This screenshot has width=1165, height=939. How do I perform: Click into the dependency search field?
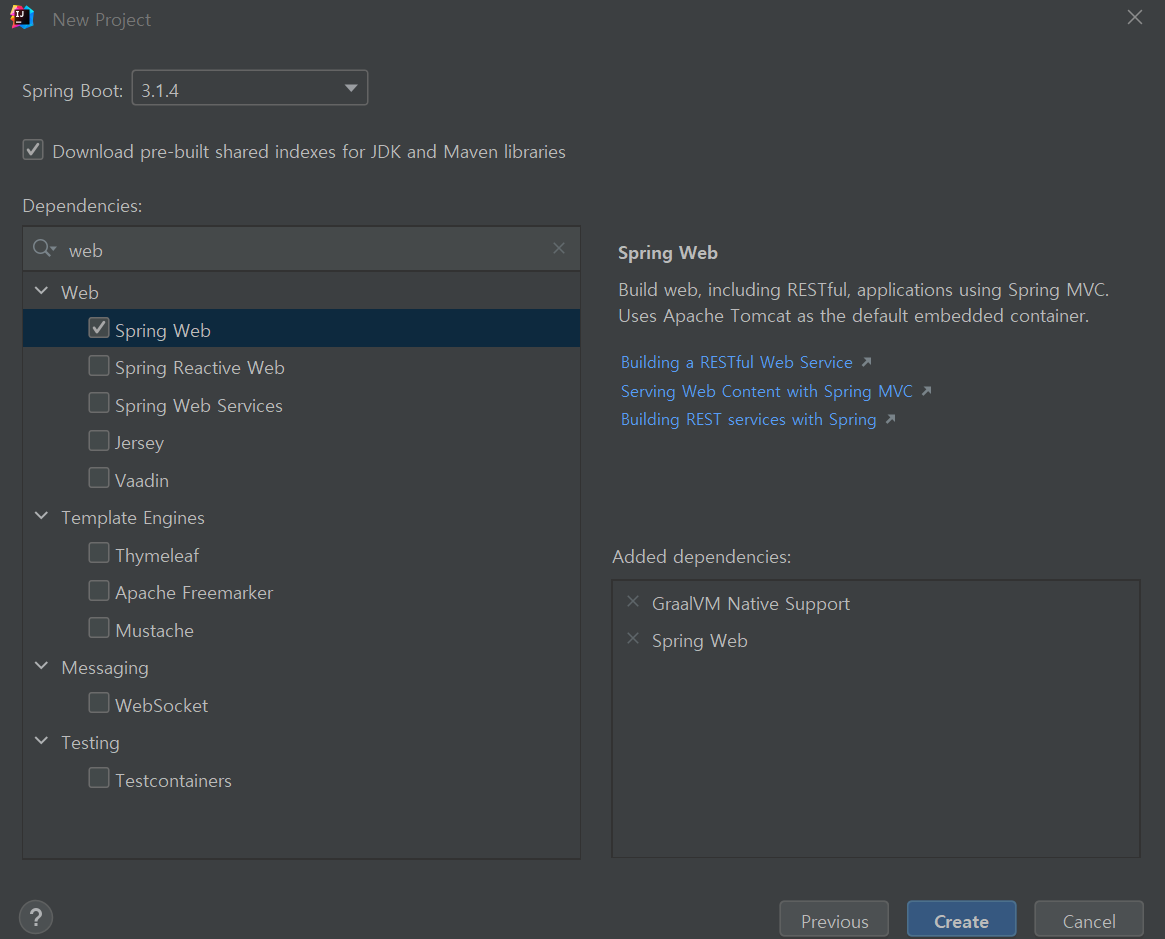[302, 250]
